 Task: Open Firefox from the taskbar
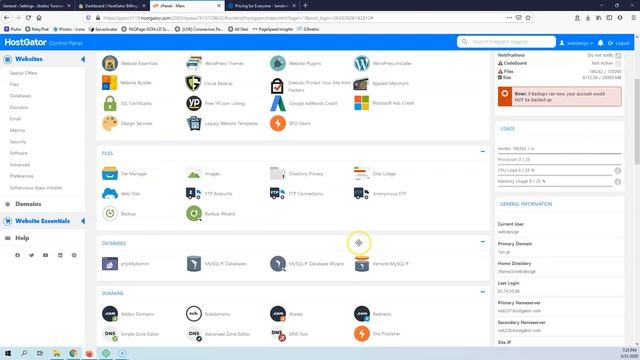tap(89, 353)
